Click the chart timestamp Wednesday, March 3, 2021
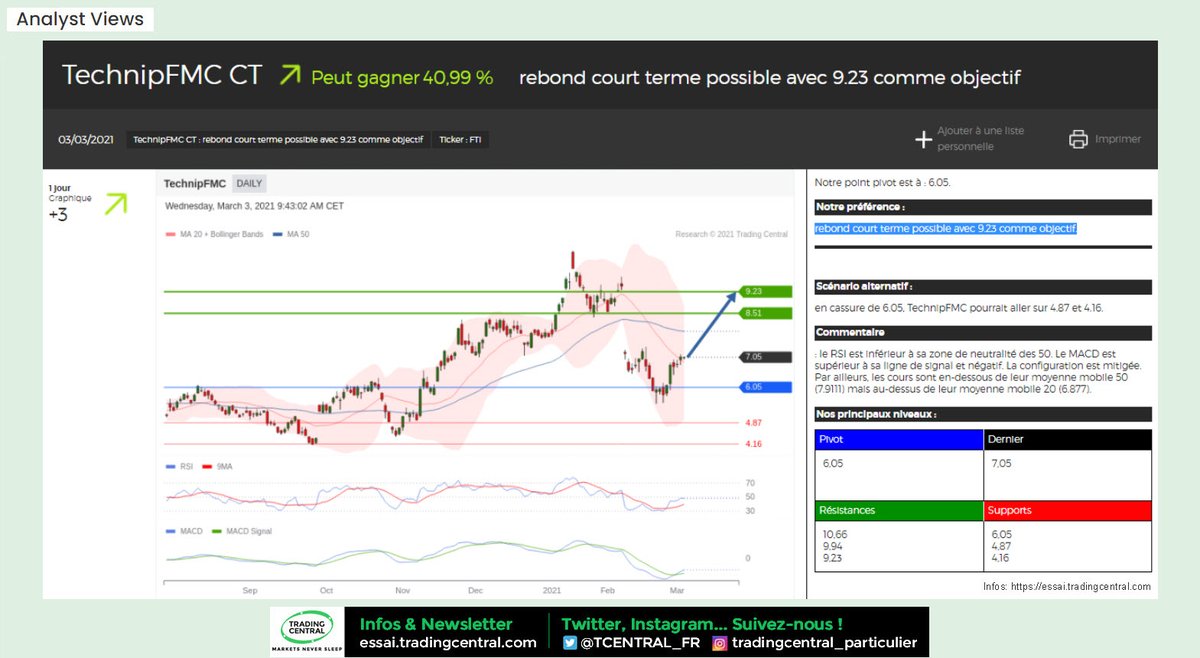This screenshot has height=658, width=1200. 254,206
